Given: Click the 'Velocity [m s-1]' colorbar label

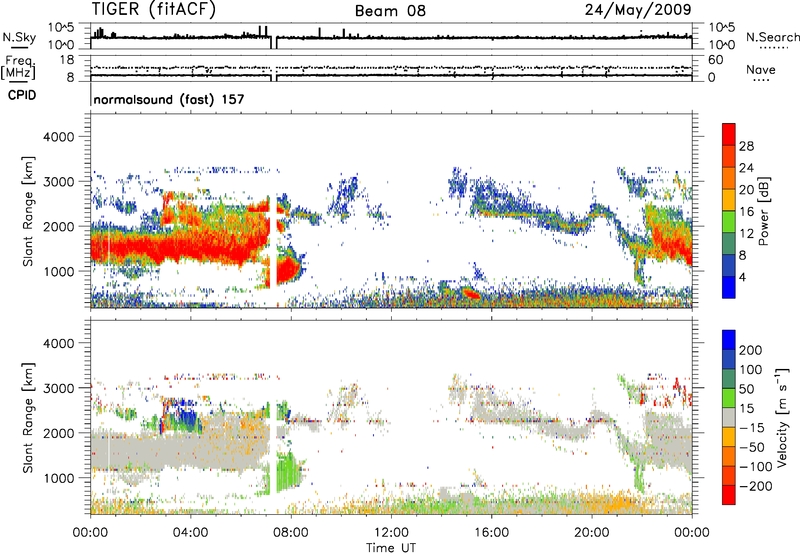Looking at the screenshot, I should (782, 418).
